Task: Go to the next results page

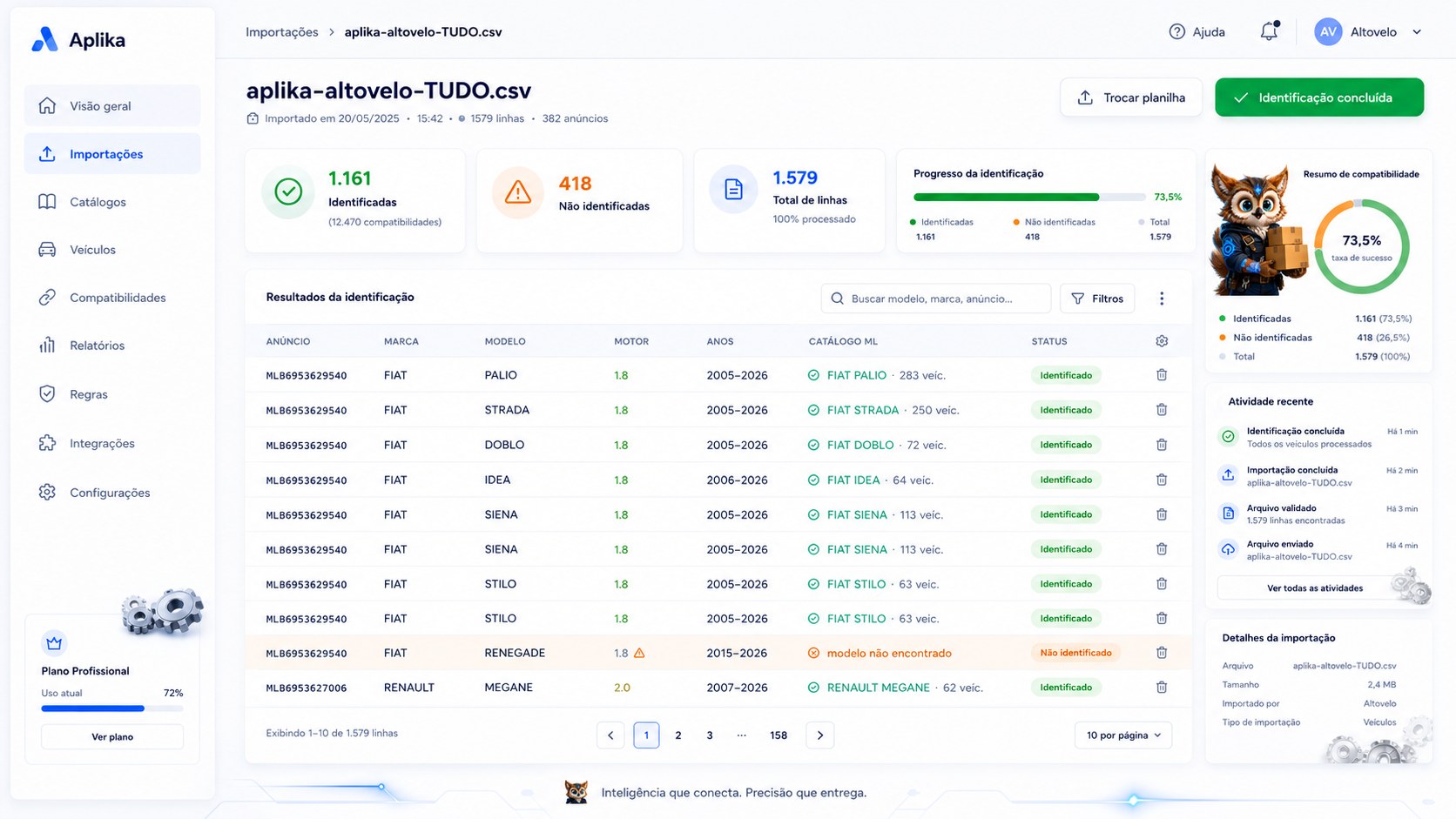Action: (820, 735)
